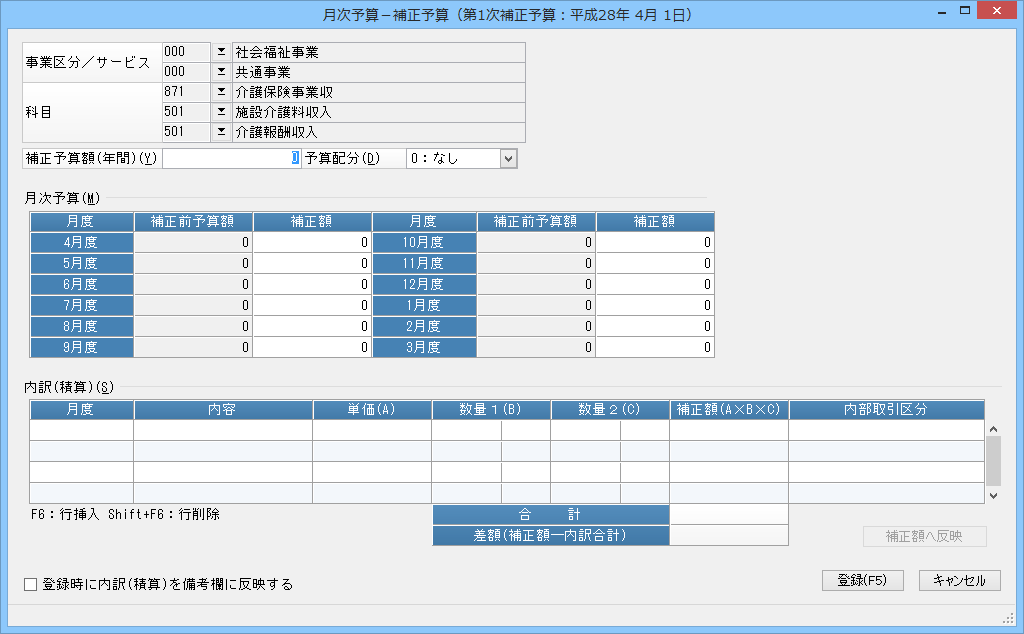Open lookup arrow beside 共通事業 code
Viewport: 1024px width, 634px height.
tap(221, 72)
